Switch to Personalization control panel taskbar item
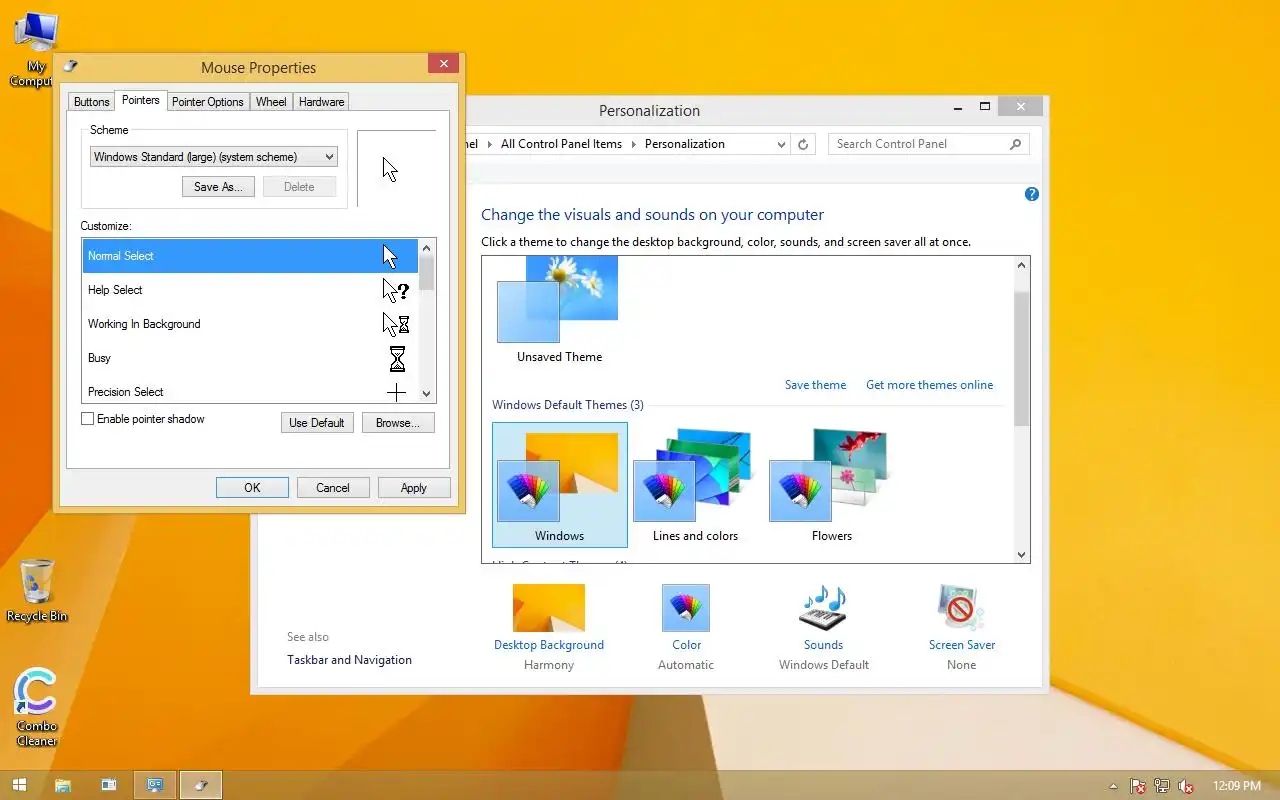The width and height of the screenshot is (1280, 800). click(155, 785)
